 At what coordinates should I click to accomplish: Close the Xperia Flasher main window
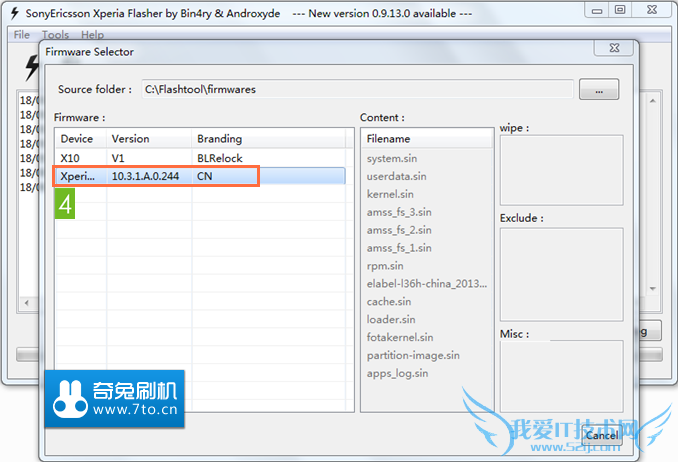coord(652,10)
